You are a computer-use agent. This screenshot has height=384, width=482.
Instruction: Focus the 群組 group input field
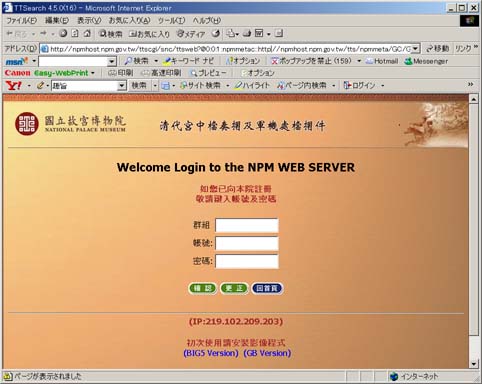pos(247,225)
